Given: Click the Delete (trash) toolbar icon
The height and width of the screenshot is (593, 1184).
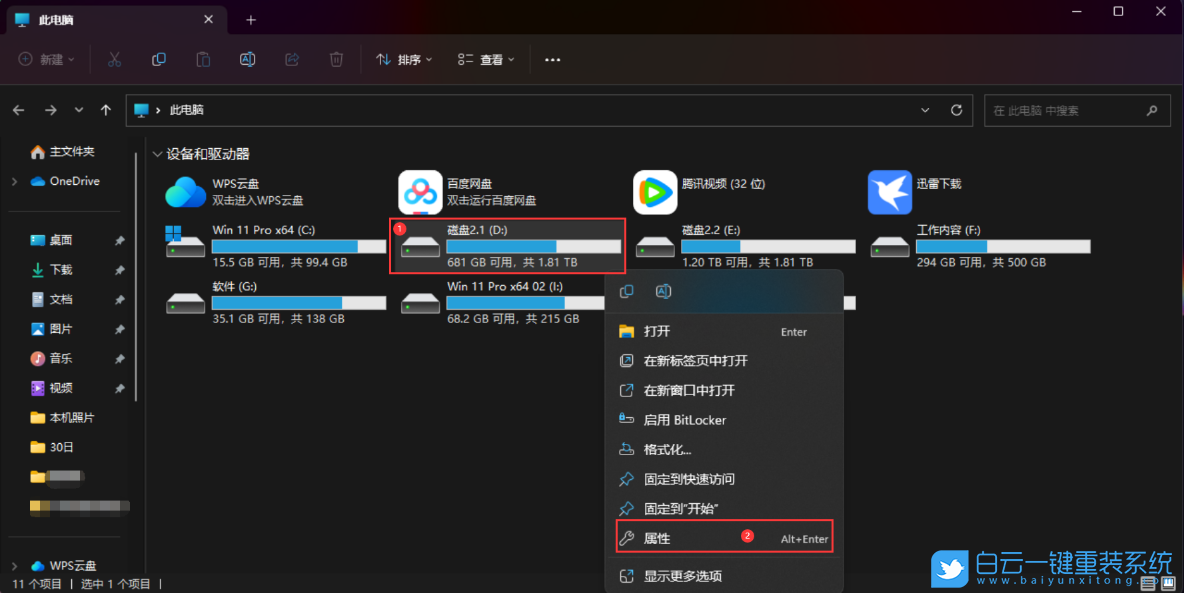Looking at the screenshot, I should (336, 59).
